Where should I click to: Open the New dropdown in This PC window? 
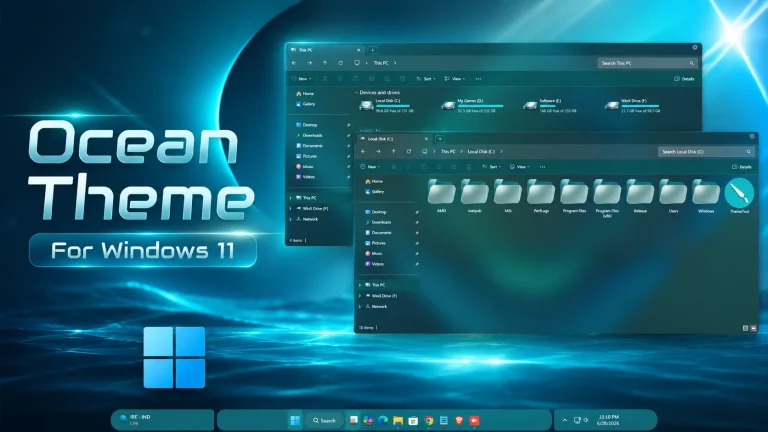(301, 79)
